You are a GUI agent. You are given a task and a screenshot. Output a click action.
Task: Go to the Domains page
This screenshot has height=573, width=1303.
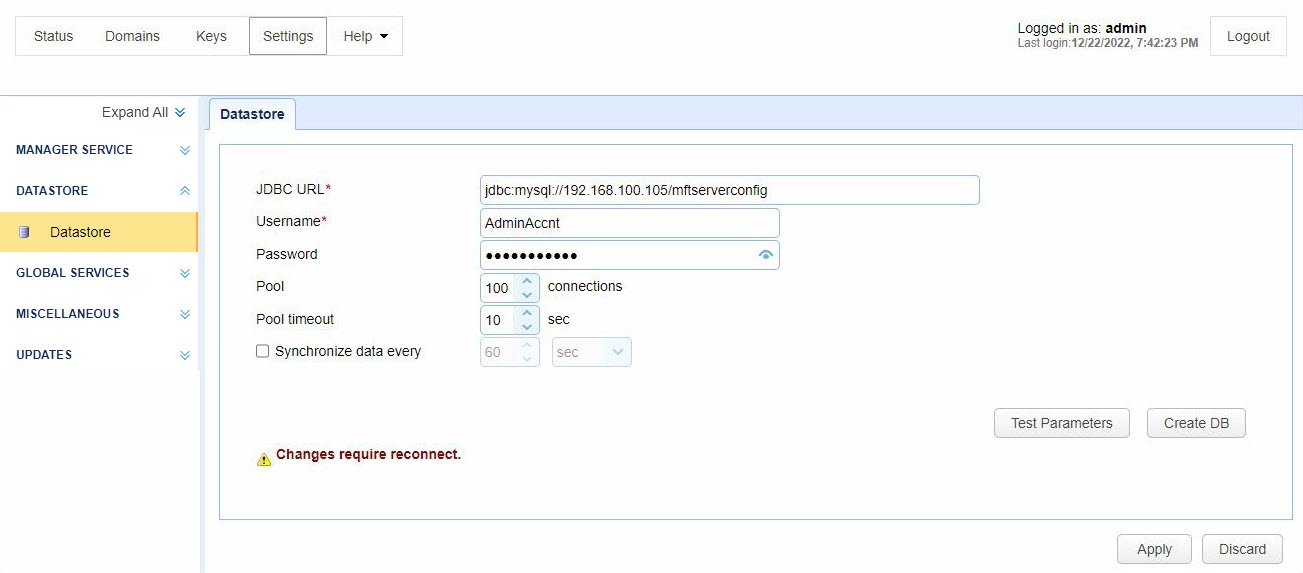(132, 36)
